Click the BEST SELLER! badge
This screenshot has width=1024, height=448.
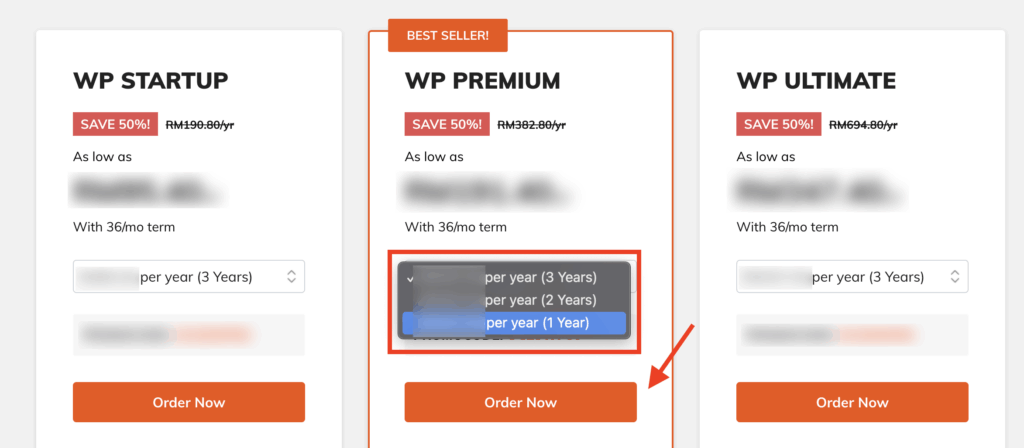447,35
